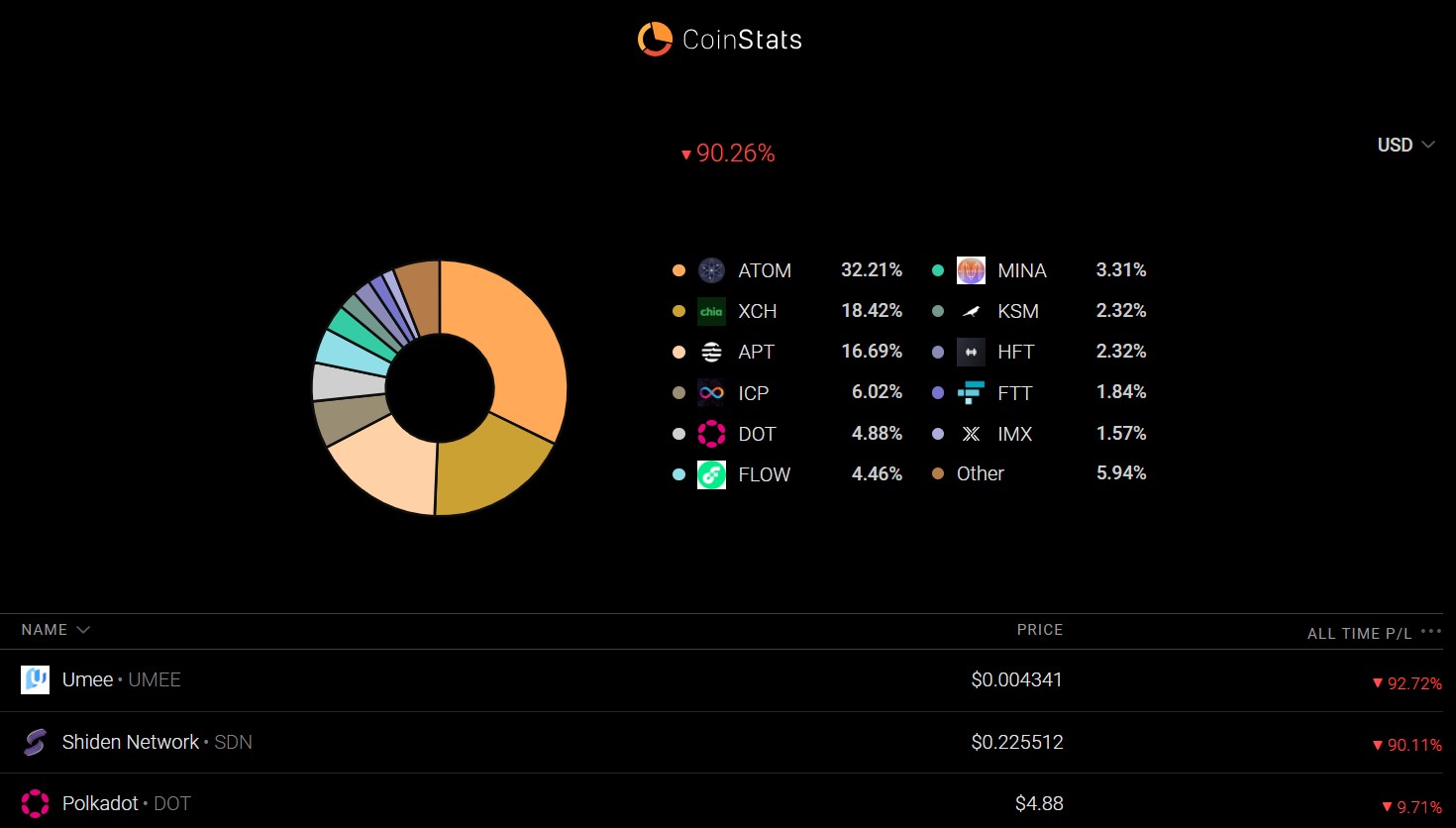Click the Shiden Network coin icon
Image resolution: width=1456 pixels, height=828 pixels.
click(x=35, y=742)
